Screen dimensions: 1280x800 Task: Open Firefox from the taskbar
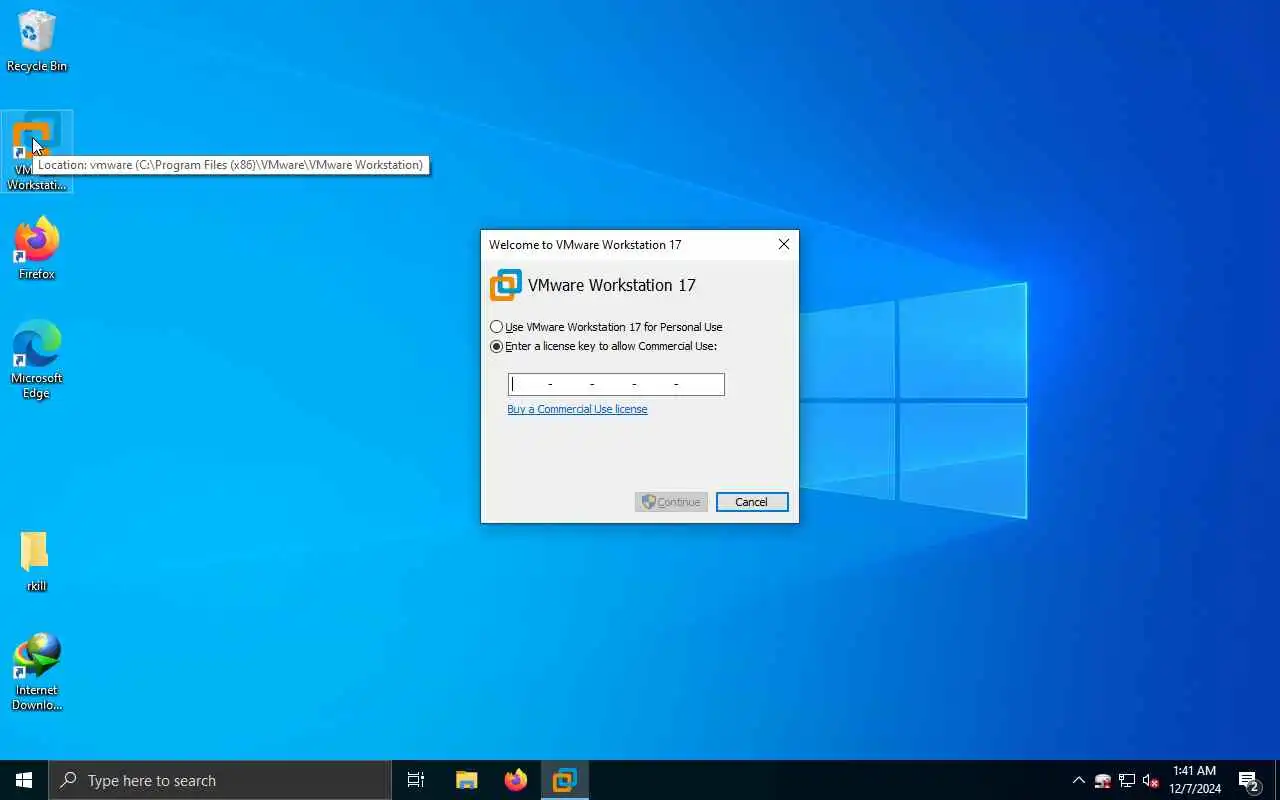tap(516, 780)
